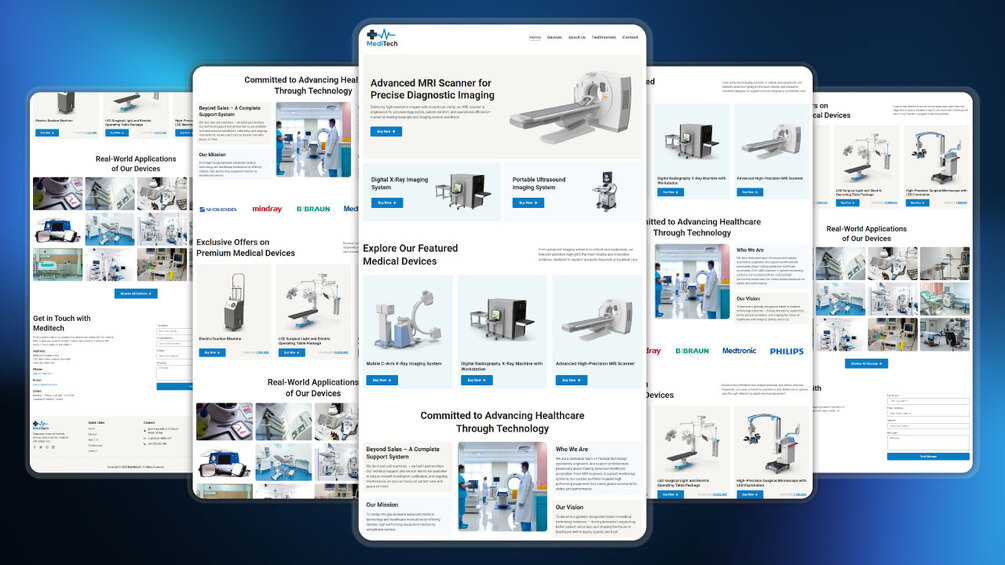This screenshot has height=565, width=1005.
Task: Click the Medtronic brand logo
Action: (739, 351)
